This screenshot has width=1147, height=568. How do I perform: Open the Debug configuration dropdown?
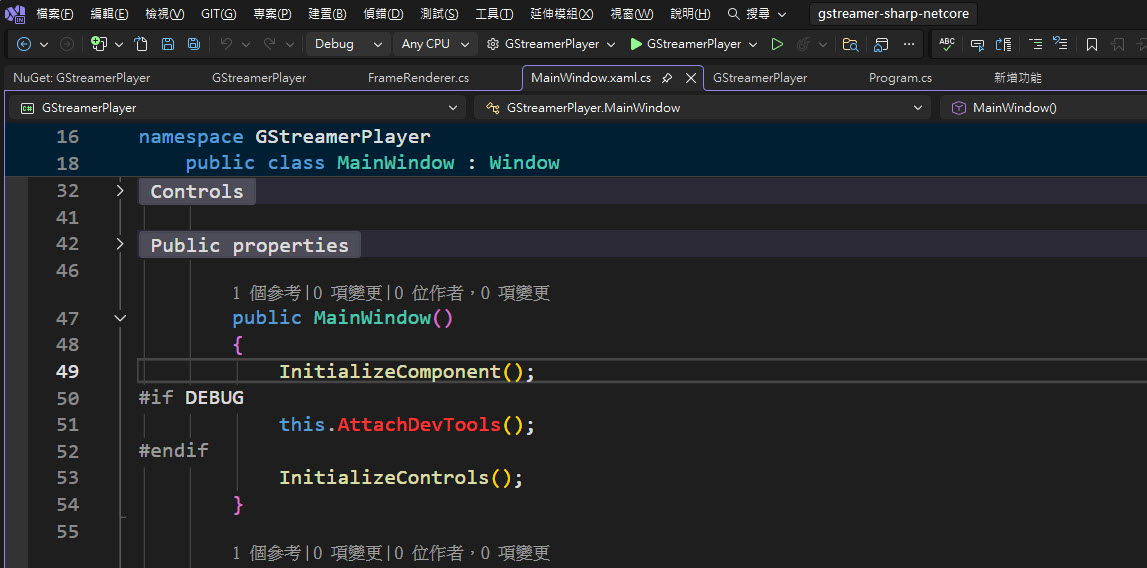pyautogui.click(x=347, y=44)
